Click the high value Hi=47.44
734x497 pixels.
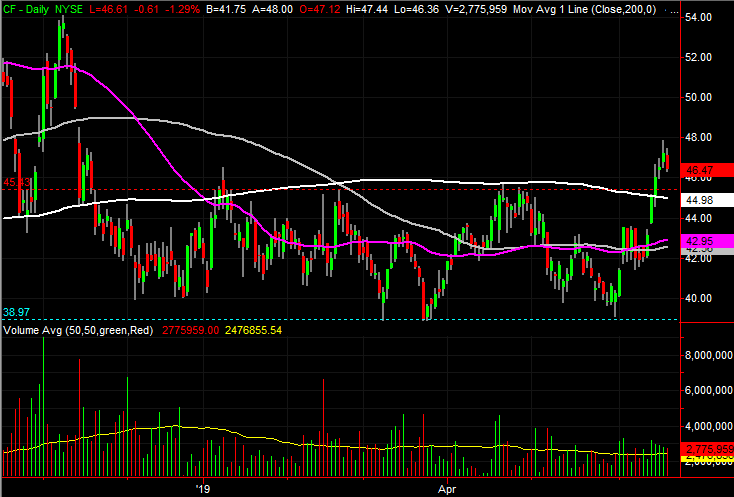(367, 9)
